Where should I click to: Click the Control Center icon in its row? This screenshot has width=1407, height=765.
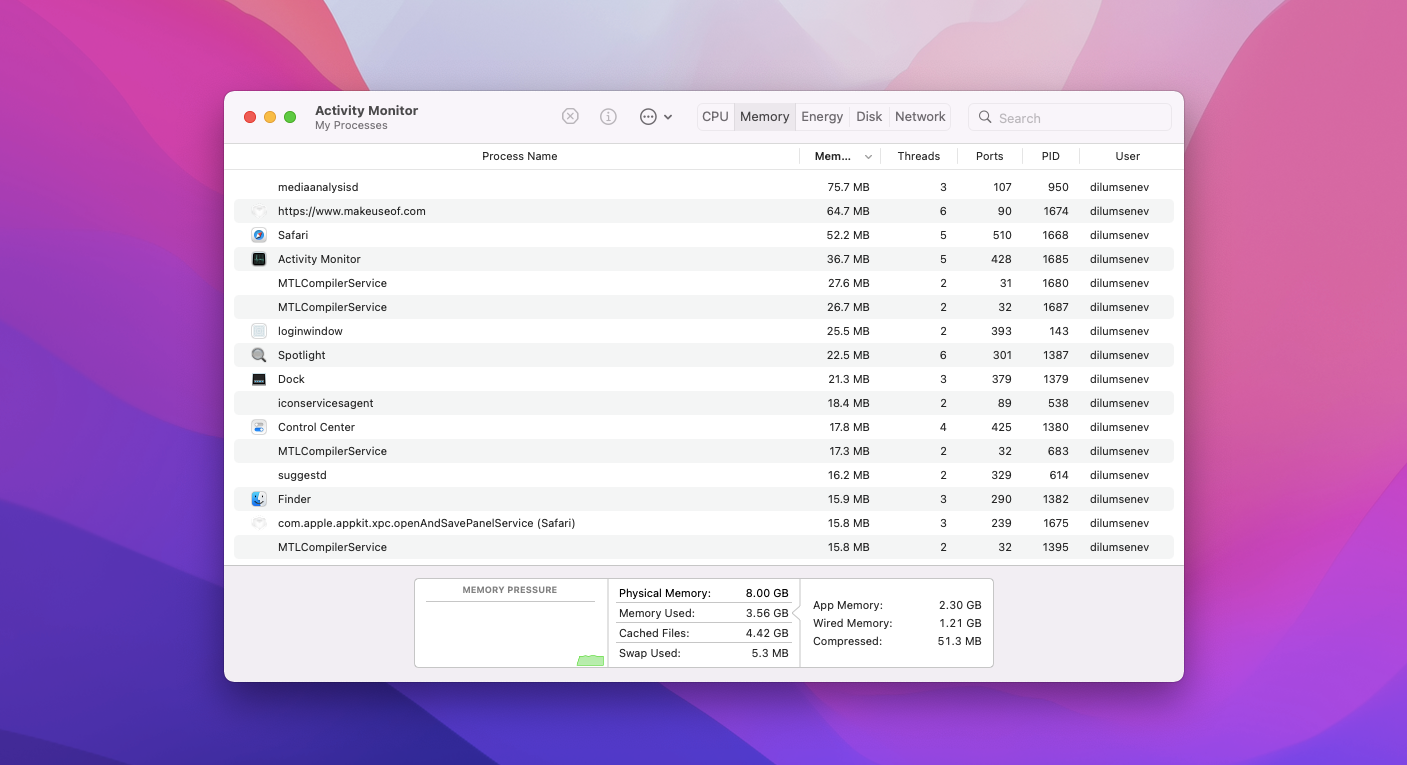(259, 427)
